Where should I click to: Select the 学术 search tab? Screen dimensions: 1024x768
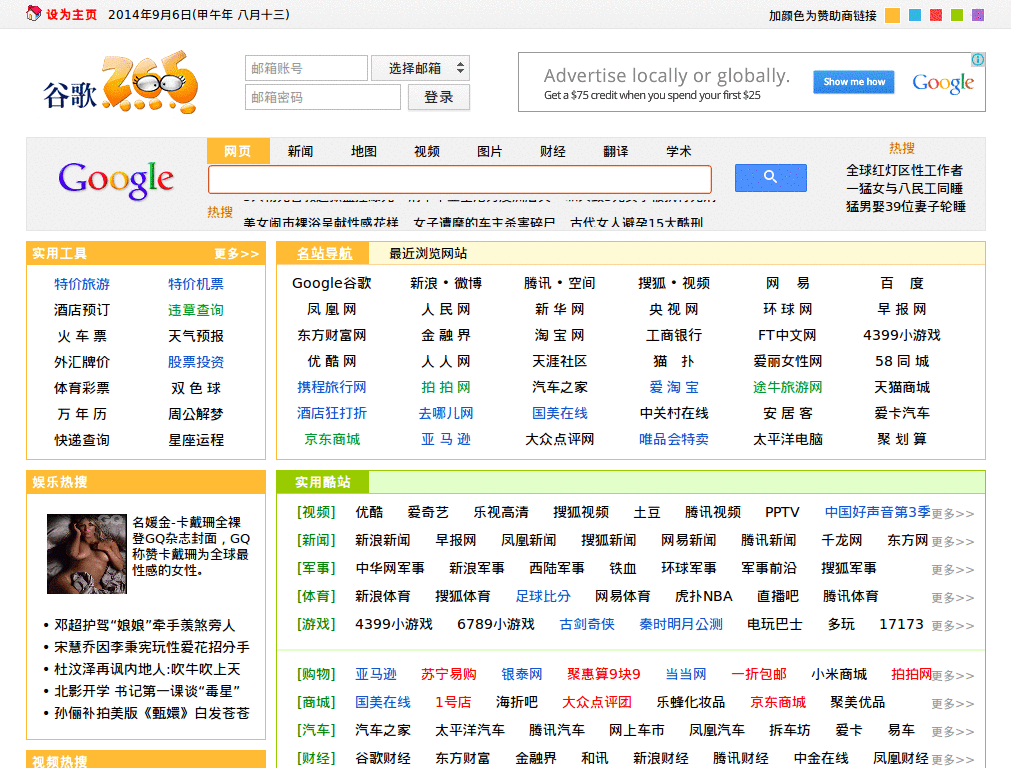[679, 152]
